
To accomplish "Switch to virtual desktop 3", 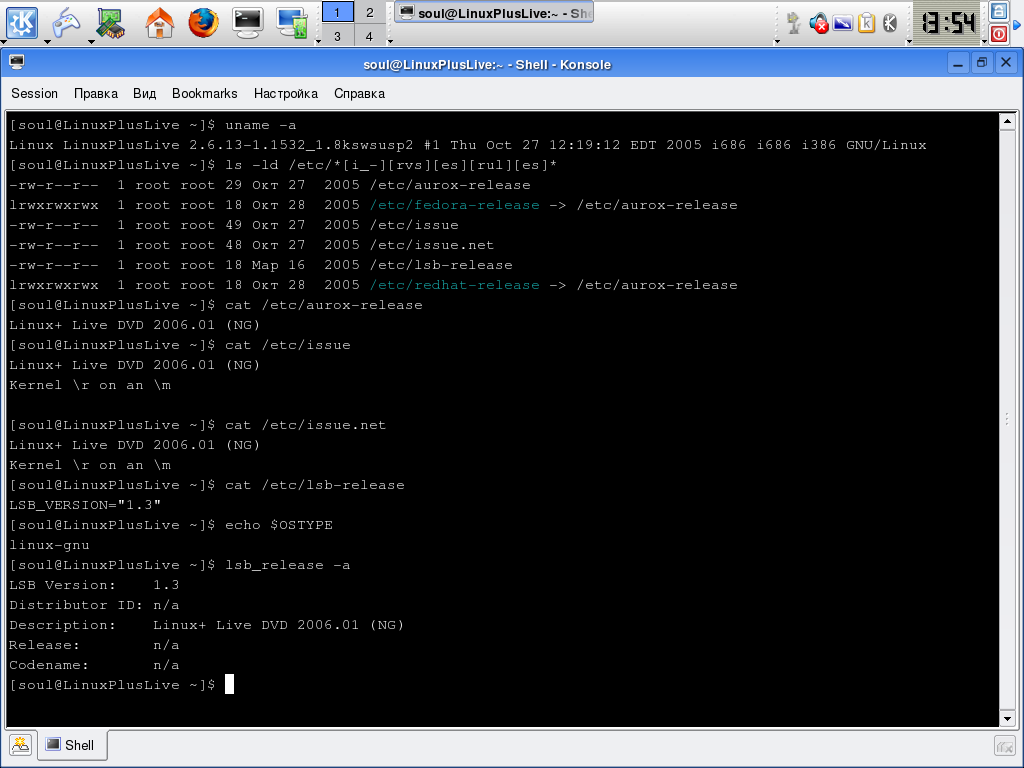I will (338, 35).
